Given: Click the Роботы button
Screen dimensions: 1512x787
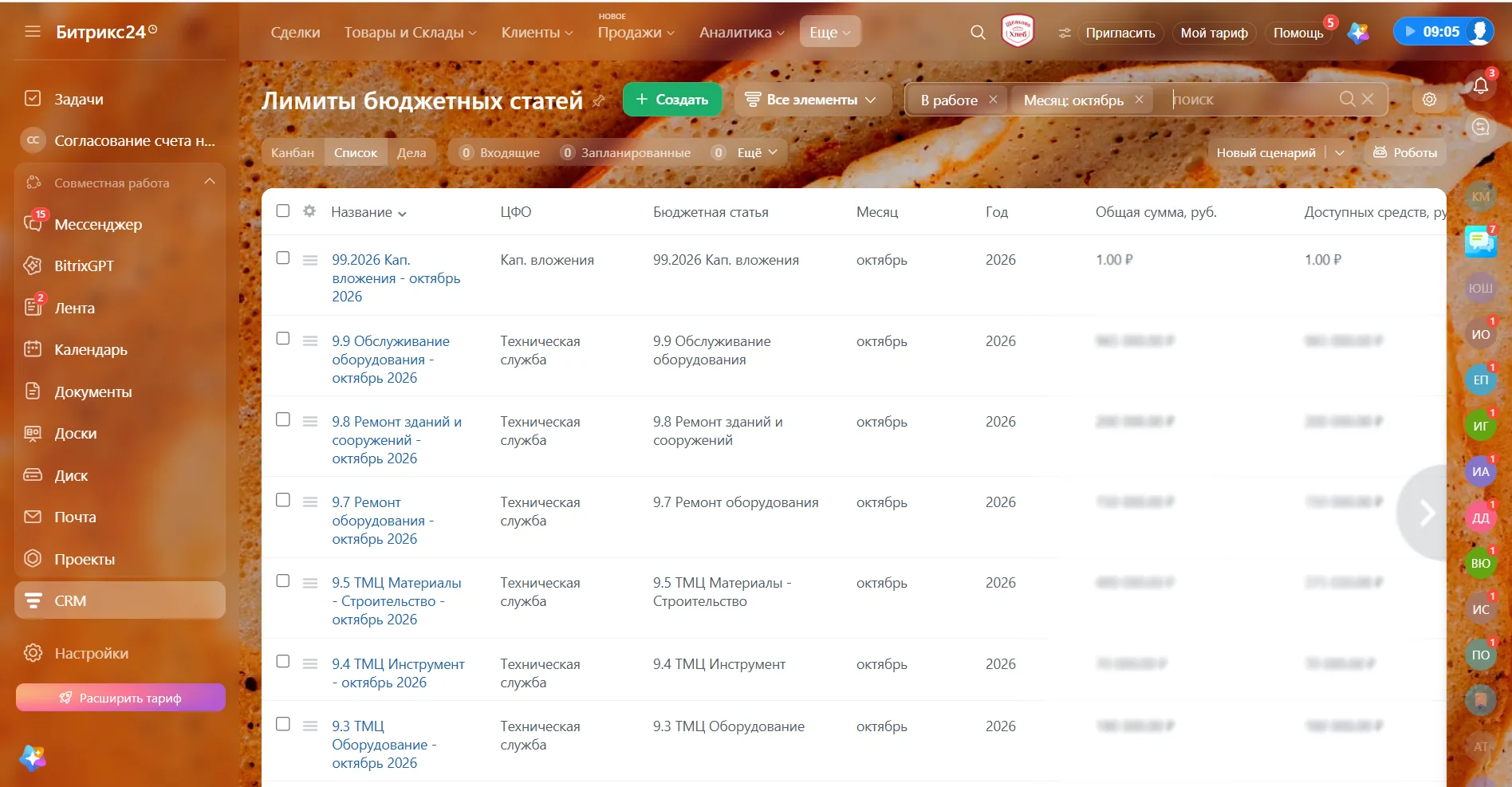Looking at the screenshot, I should [1405, 152].
